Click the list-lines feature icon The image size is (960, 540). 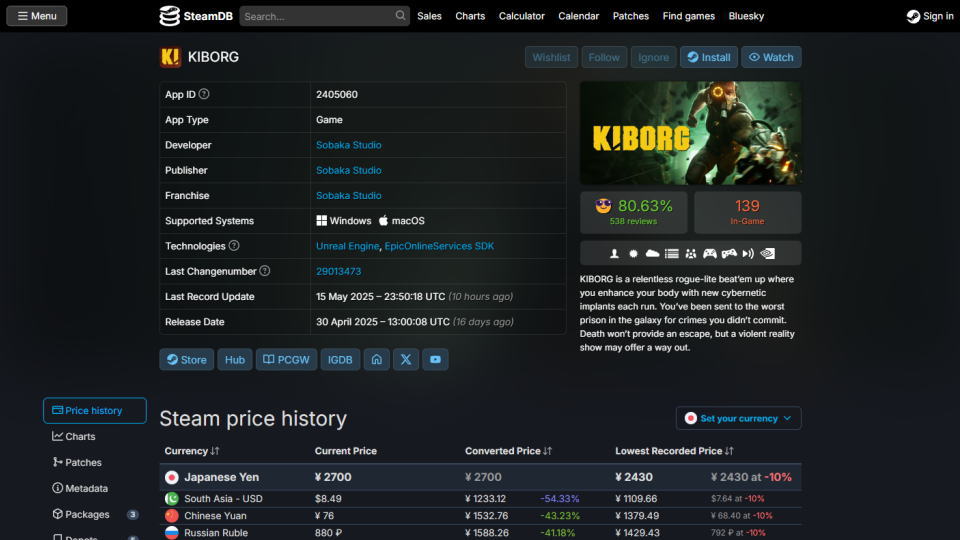coord(672,253)
